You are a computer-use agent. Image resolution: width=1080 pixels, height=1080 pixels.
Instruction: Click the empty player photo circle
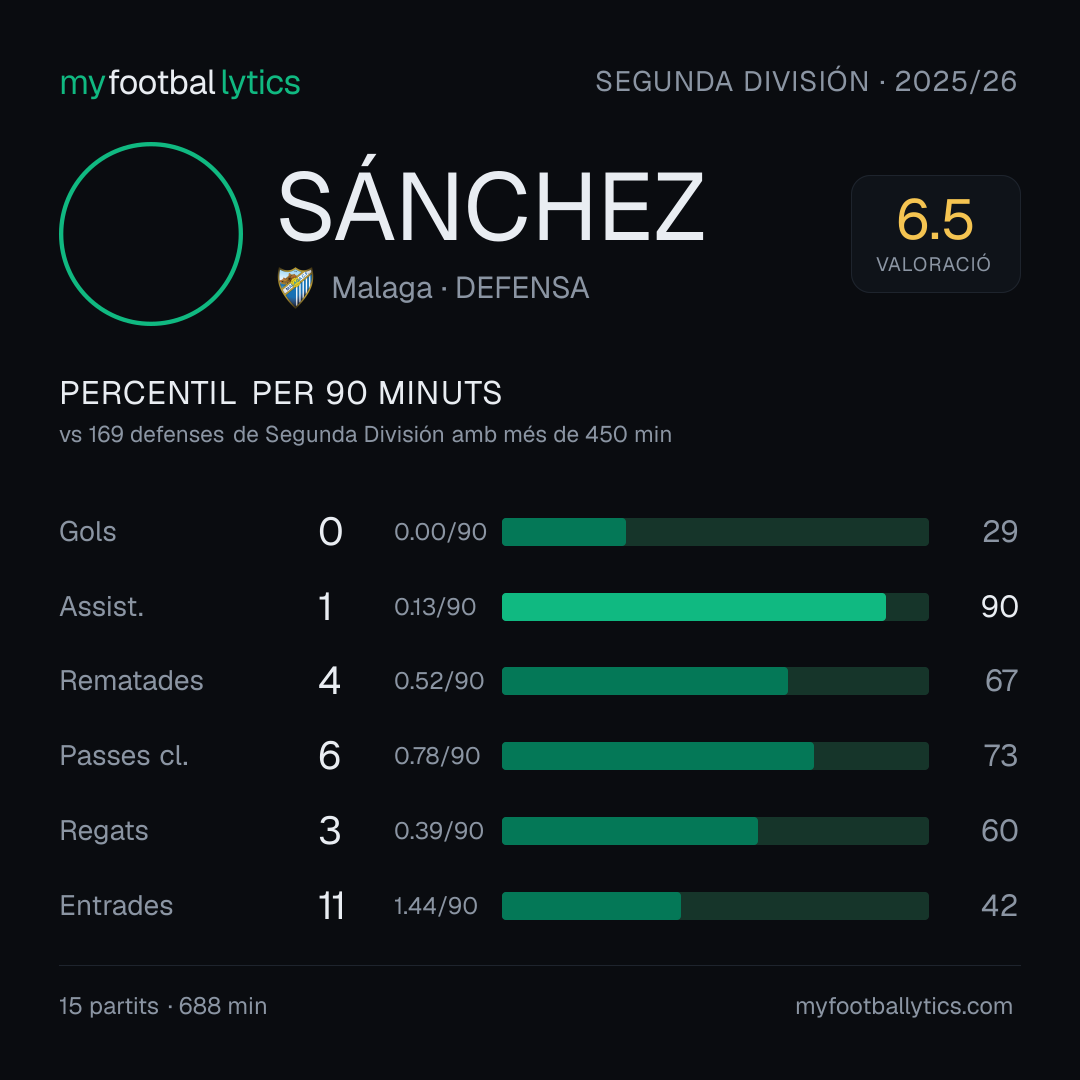(x=151, y=234)
